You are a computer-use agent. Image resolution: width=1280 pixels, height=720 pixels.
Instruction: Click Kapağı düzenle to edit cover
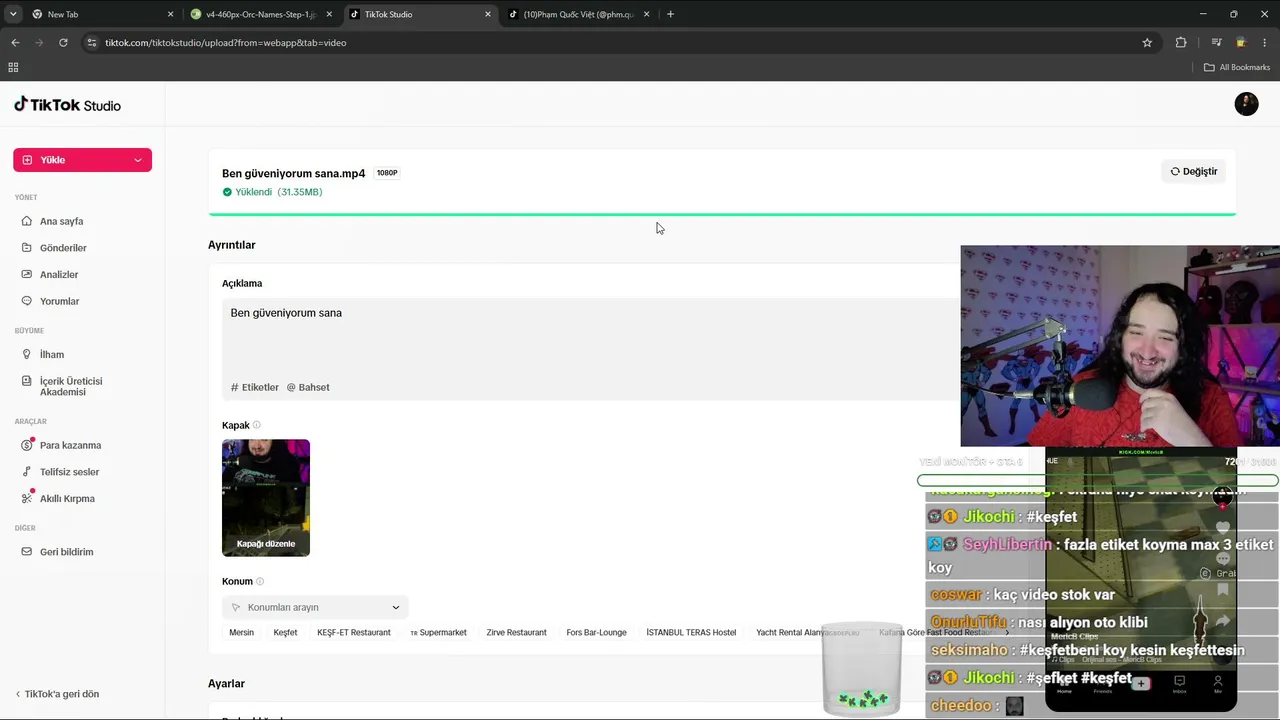pyautogui.click(x=266, y=544)
